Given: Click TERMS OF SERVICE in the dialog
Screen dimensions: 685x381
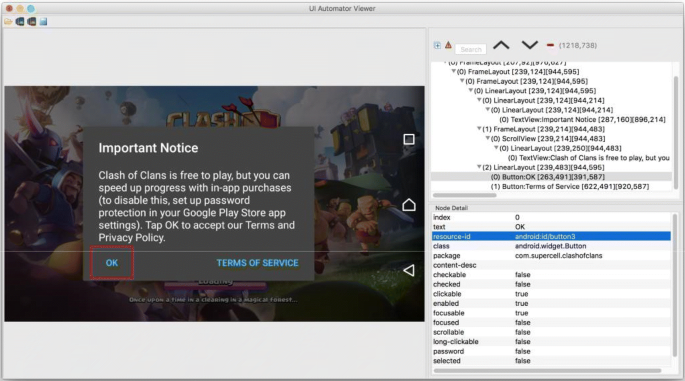Looking at the screenshot, I should (257, 263).
